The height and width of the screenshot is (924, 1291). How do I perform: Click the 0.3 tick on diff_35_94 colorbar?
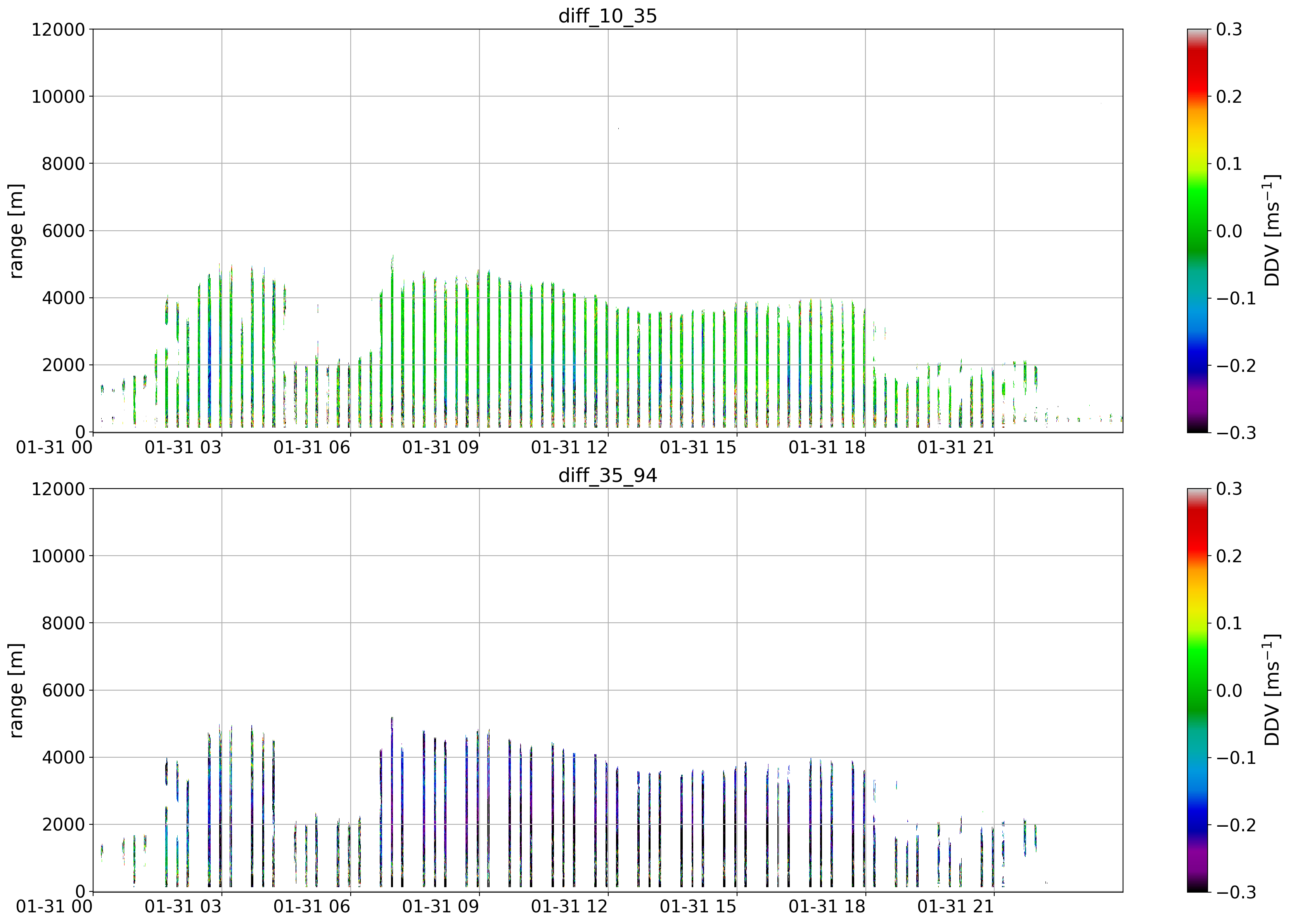point(1230,489)
